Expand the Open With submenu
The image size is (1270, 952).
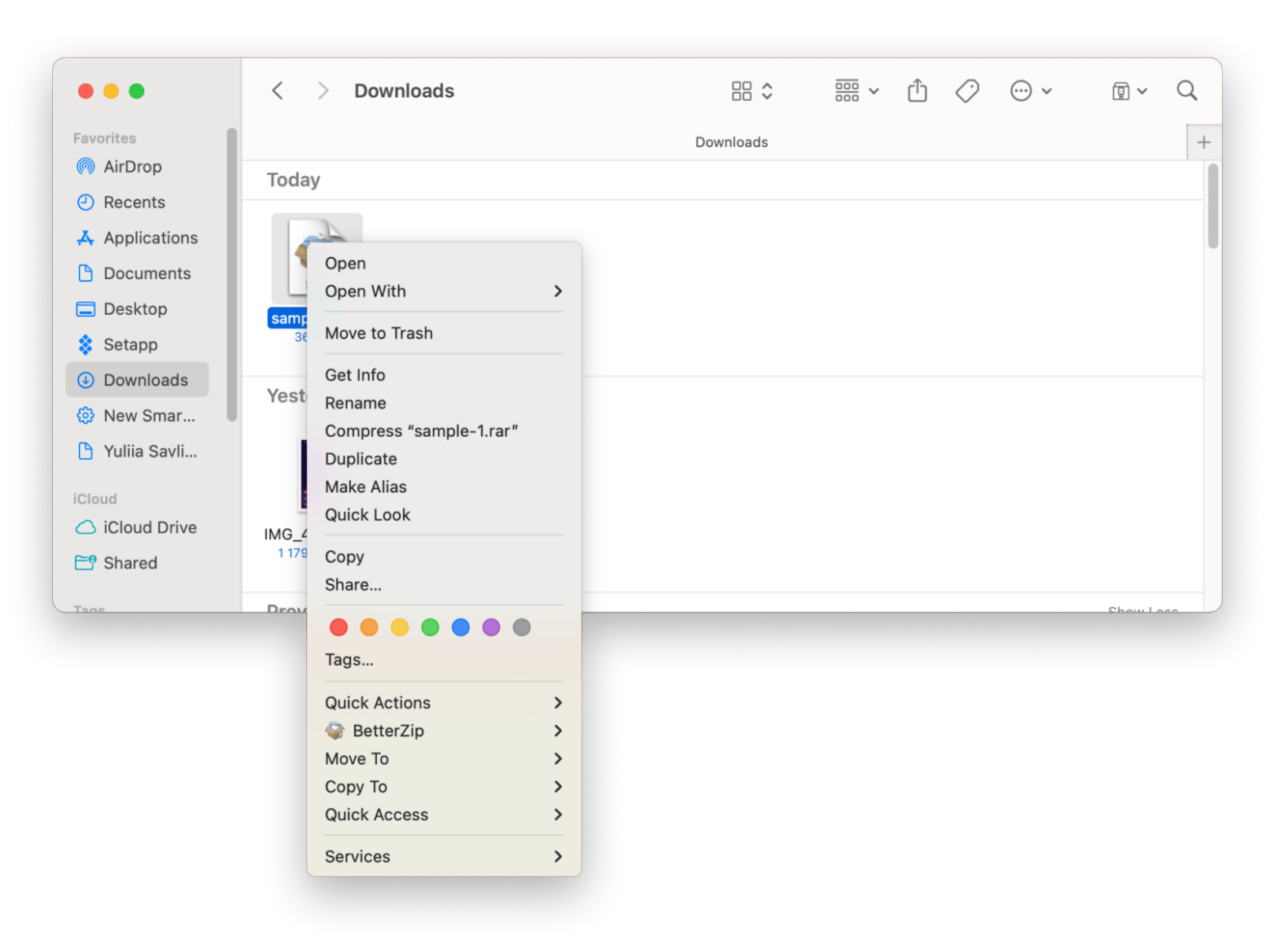click(x=444, y=291)
